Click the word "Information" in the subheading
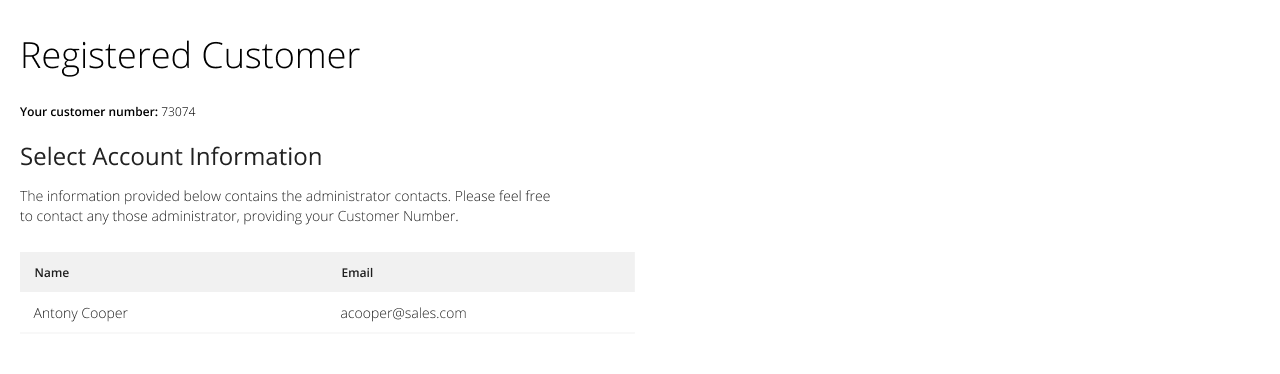 coord(256,157)
